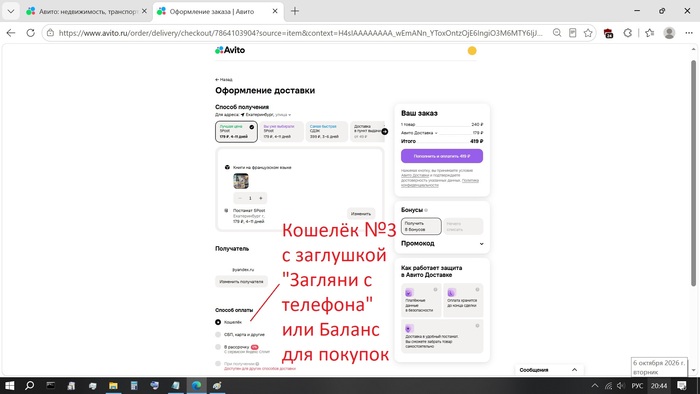
Task: Open the reader view icon in address bar
Action: click(x=573, y=33)
